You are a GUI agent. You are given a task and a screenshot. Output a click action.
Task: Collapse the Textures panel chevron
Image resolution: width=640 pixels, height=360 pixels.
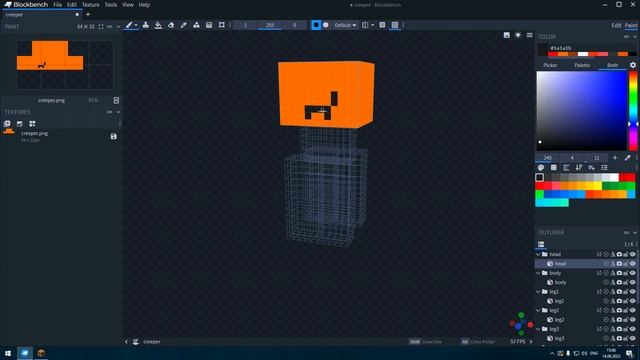pyautogui.click(x=118, y=112)
